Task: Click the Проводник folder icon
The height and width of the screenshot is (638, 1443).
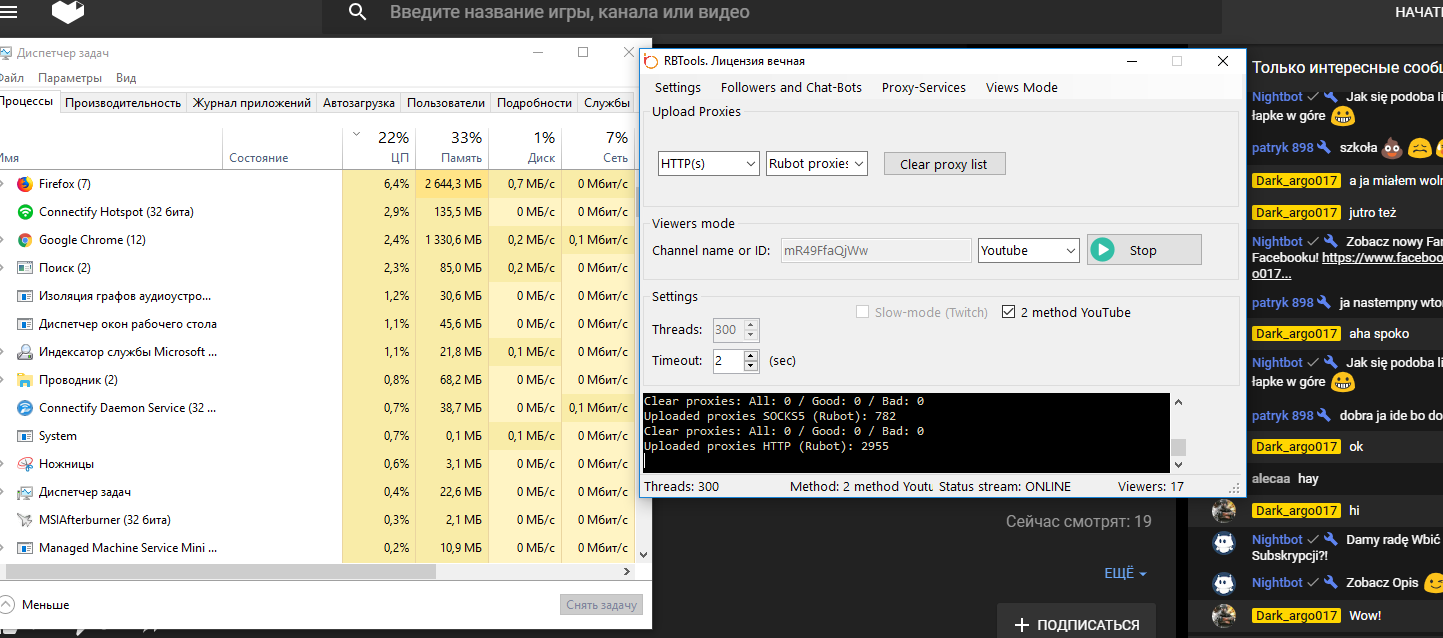Action: click(x=25, y=380)
